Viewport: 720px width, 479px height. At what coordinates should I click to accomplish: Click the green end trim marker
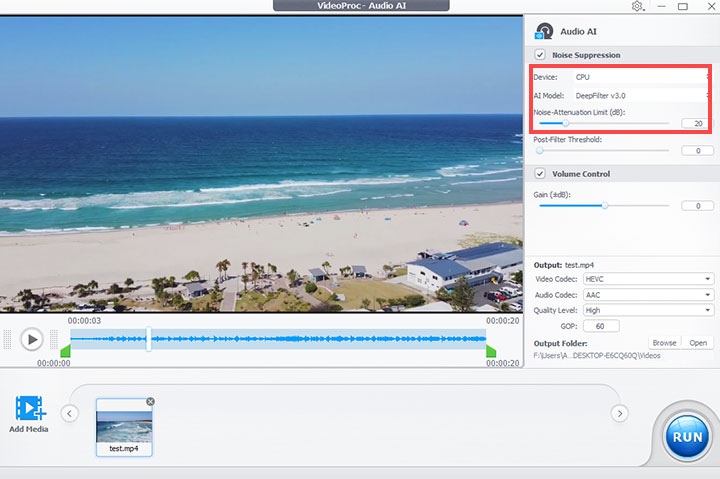[x=491, y=351]
